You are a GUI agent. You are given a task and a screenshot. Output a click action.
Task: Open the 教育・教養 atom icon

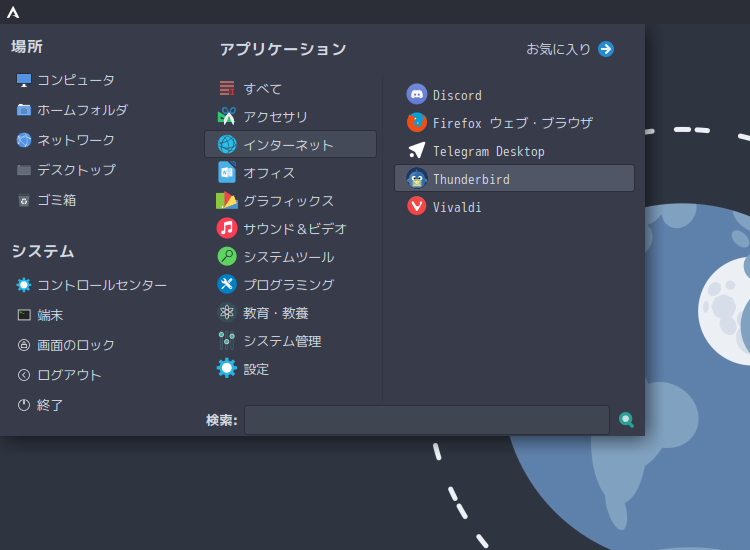pos(227,312)
